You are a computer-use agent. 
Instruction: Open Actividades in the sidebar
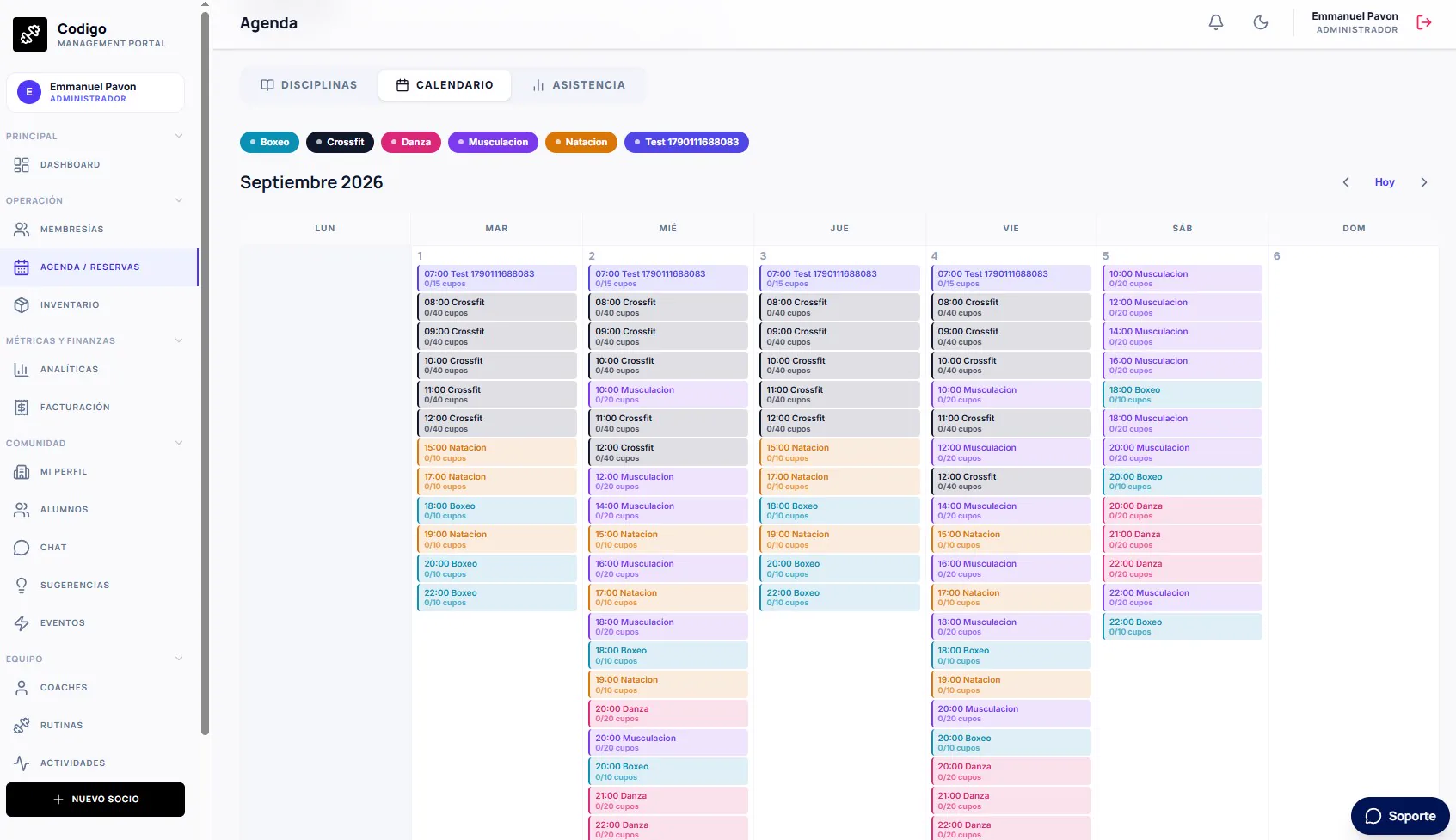click(x=99, y=763)
